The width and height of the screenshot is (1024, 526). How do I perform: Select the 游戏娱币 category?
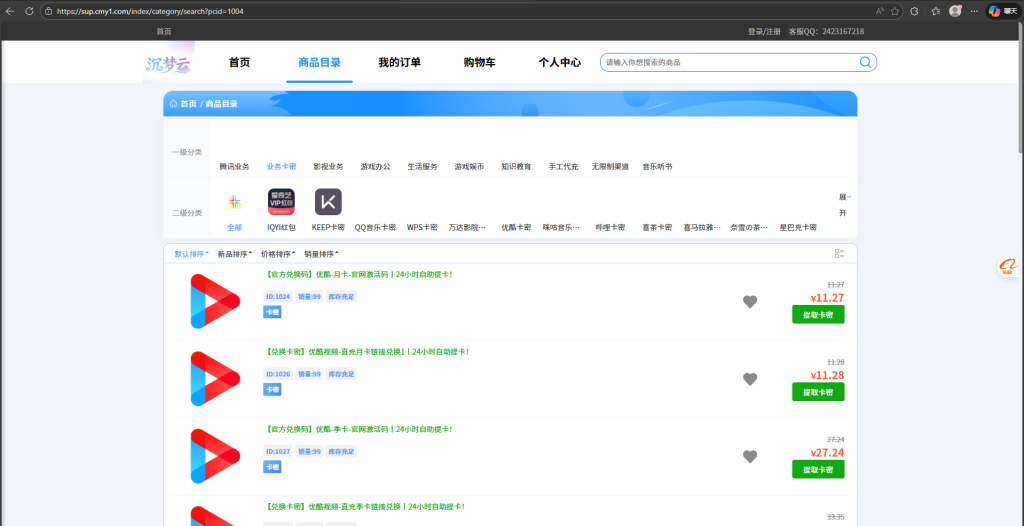(470, 167)
